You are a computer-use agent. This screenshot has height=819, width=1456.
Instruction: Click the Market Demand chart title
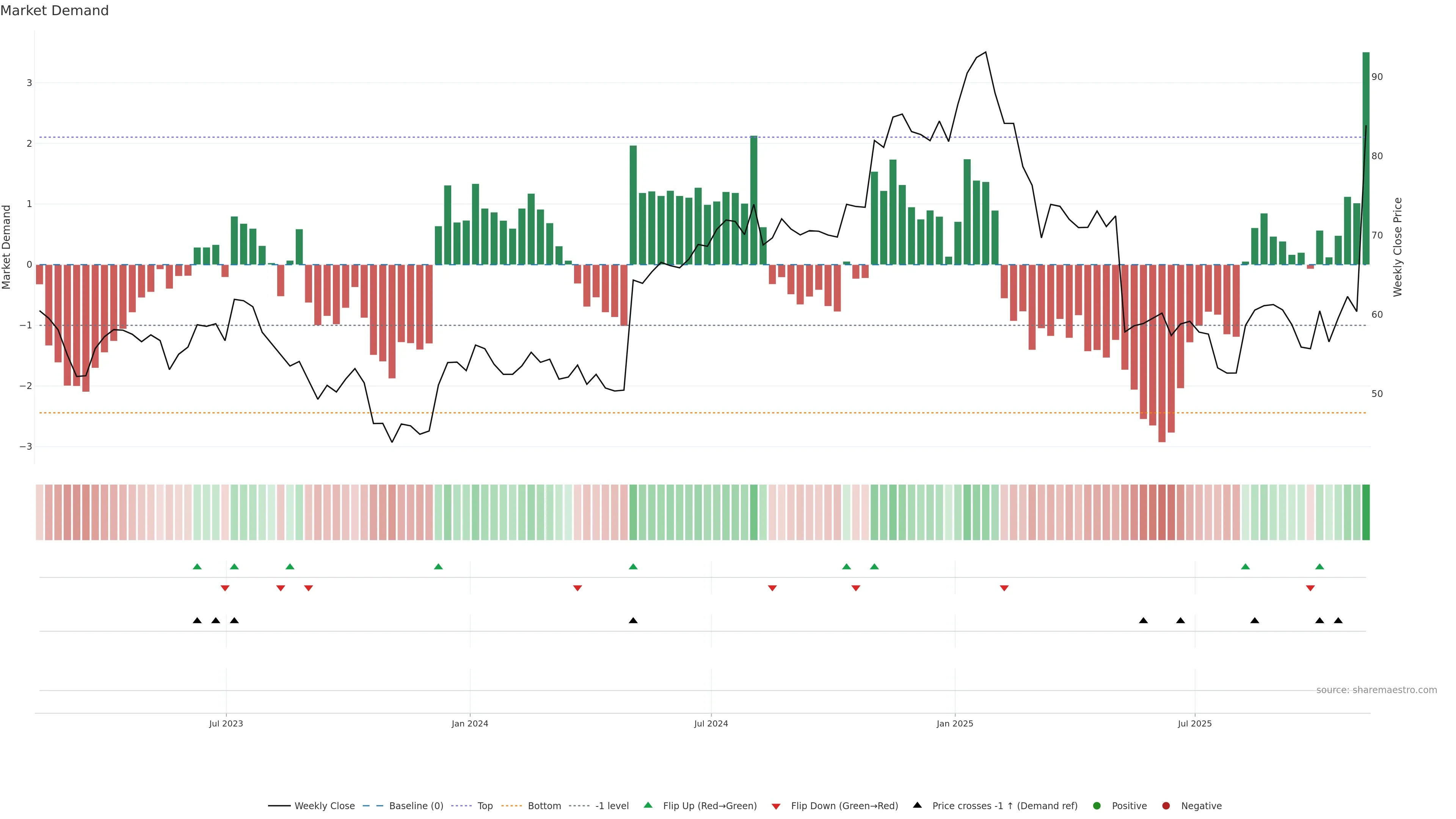coord(54,11)
